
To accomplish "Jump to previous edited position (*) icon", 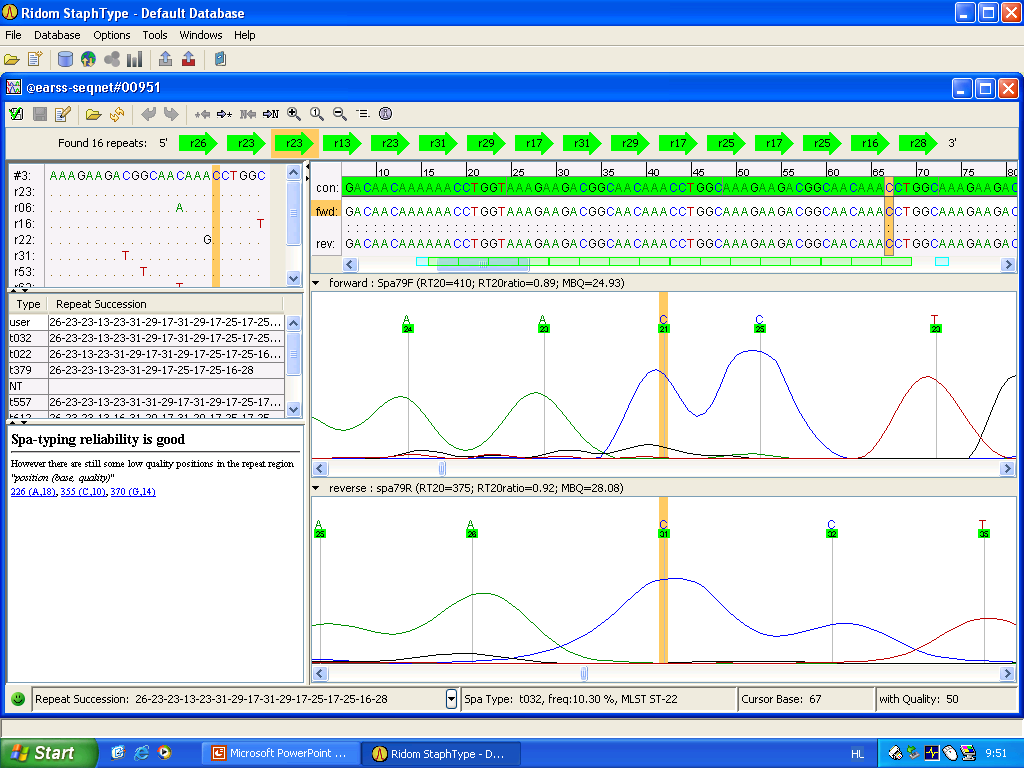I will pos(202,114).
